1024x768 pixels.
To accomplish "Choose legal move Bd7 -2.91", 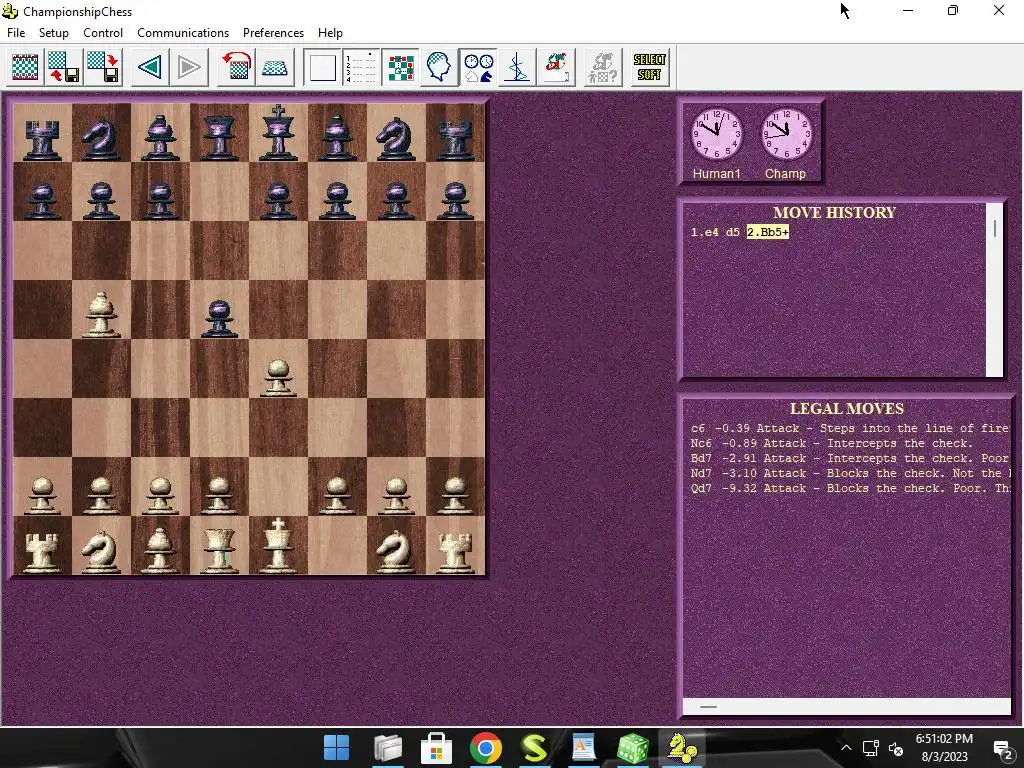I will click(850, 458).
